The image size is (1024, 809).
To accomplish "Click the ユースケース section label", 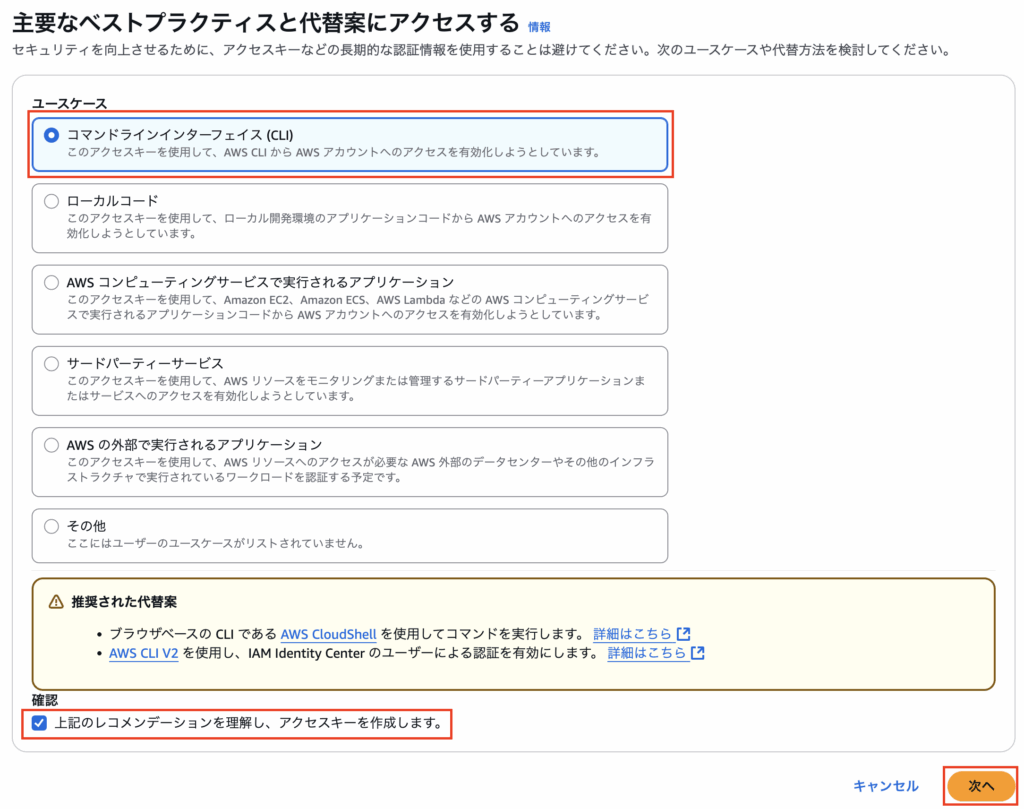I will 69,103.
